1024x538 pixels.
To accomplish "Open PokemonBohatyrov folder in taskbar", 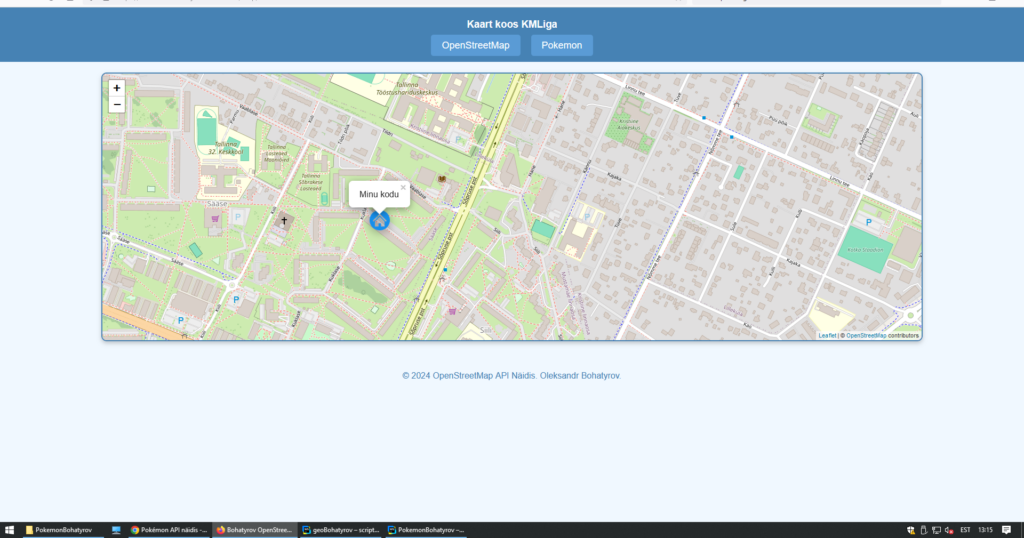I will point(63,530).
